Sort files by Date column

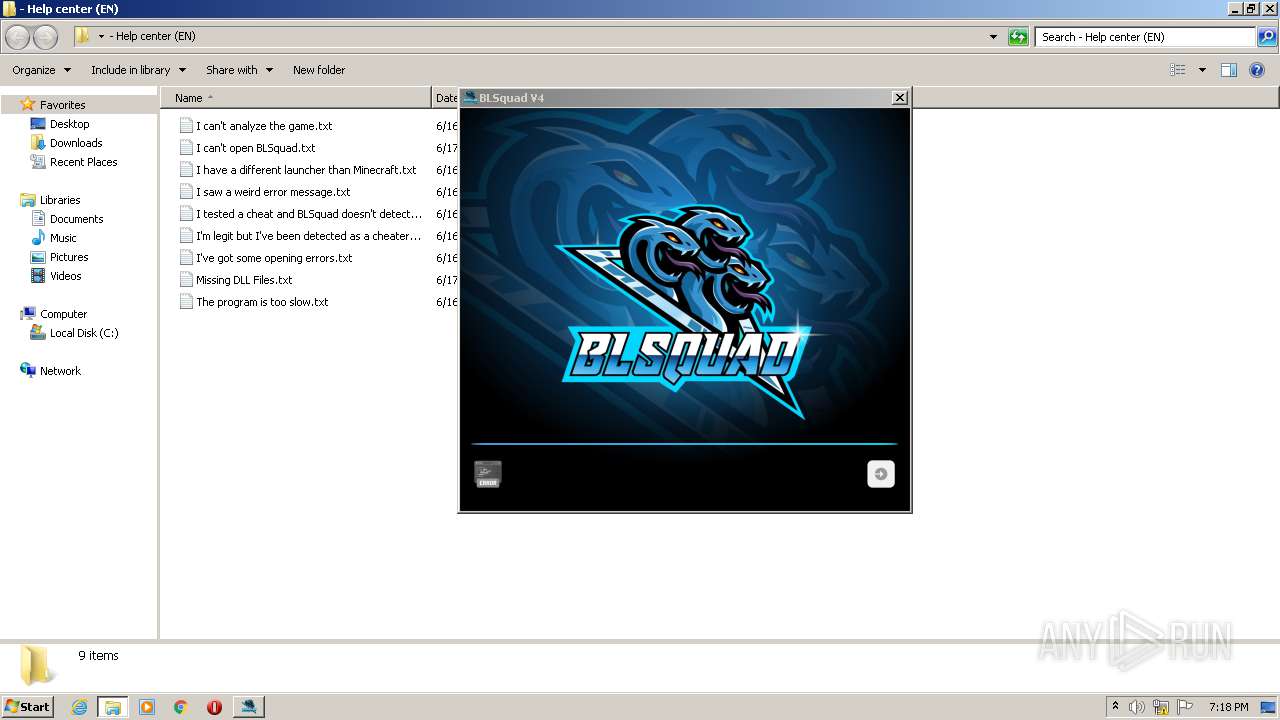[446, 98]
